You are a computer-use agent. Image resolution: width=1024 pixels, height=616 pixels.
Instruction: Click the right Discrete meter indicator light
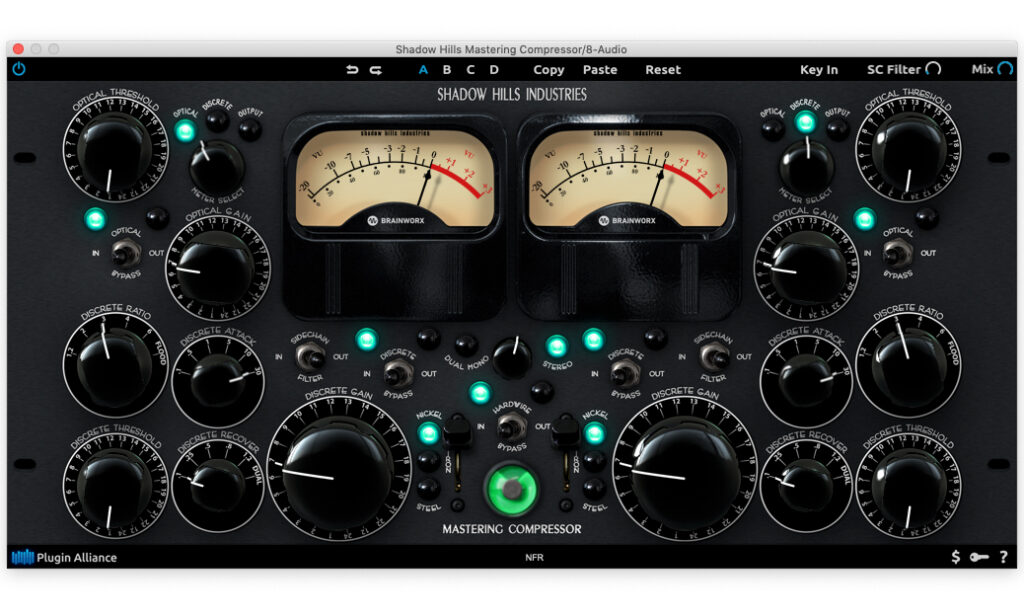(x=805, y=122)
